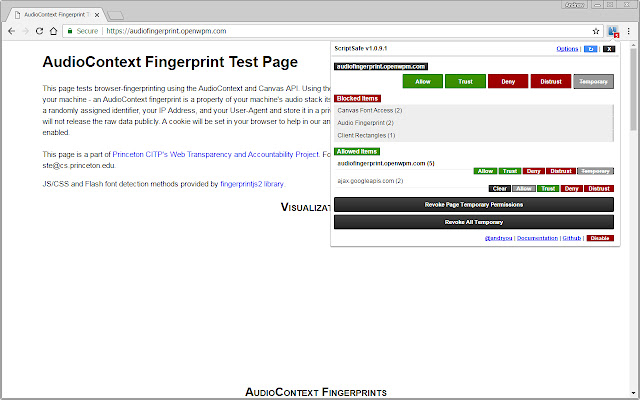This screenshot has height=400, width=640.
Task: Click Distrust for ajax.googleapis.com
Action: (599, 189)
